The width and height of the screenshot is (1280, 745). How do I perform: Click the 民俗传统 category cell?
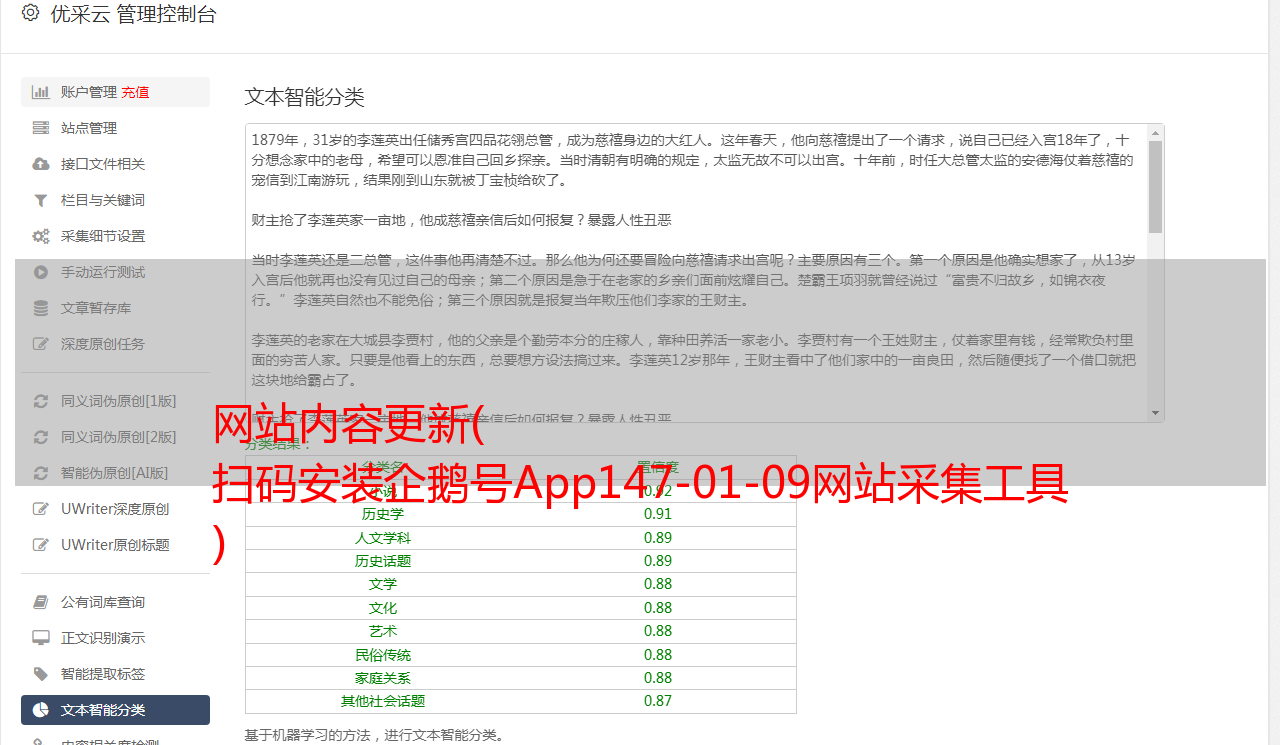[383, 655]
